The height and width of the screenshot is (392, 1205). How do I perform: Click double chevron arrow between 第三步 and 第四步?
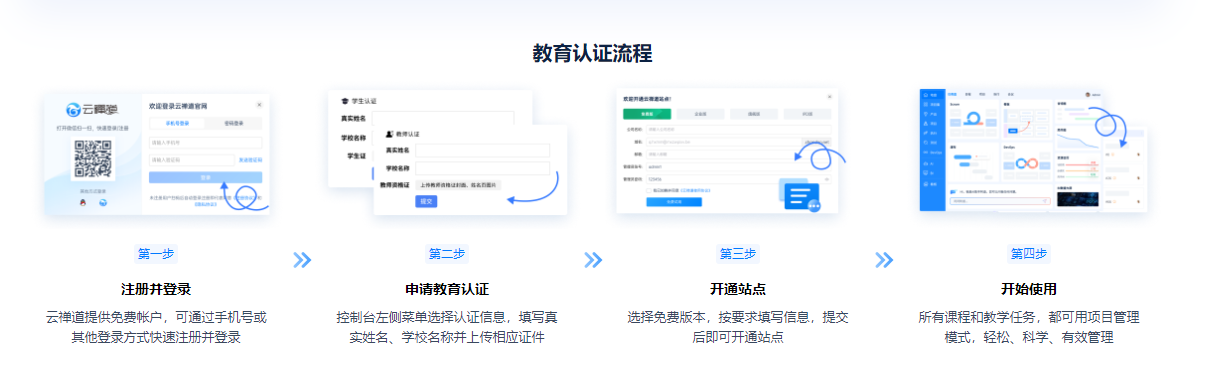pos(884,260)
